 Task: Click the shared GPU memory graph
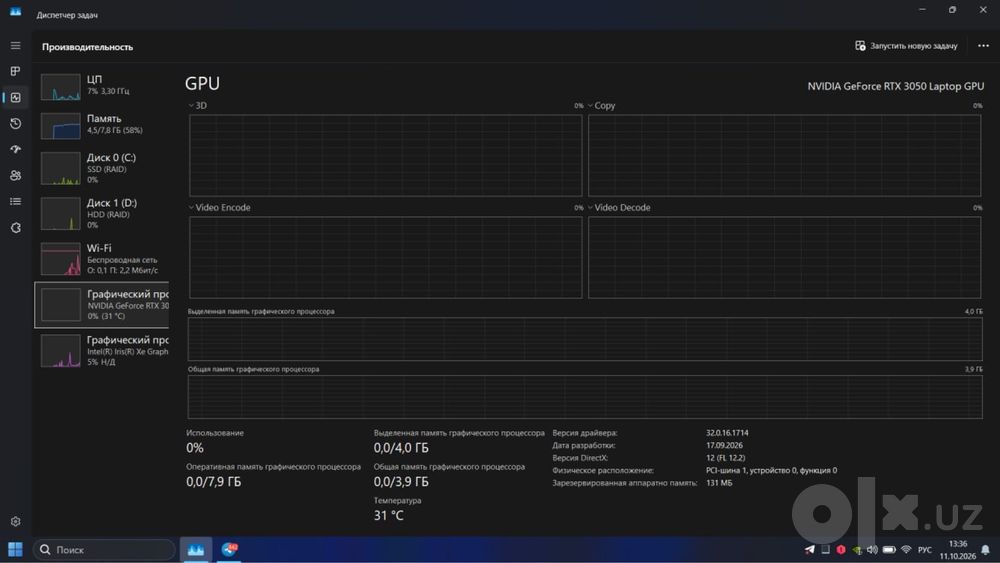[x=585, y=397]
